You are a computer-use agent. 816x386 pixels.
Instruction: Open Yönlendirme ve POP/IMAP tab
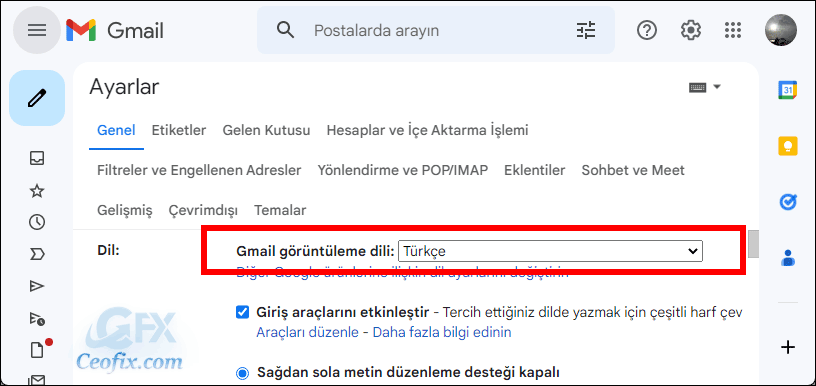403,170
